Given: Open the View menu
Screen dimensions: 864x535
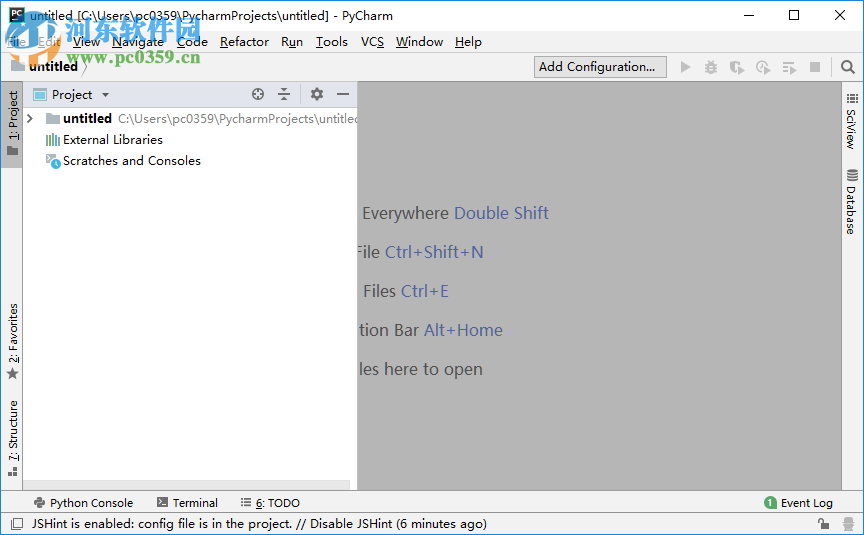Looking at the screenshot, I should [87, 42].
